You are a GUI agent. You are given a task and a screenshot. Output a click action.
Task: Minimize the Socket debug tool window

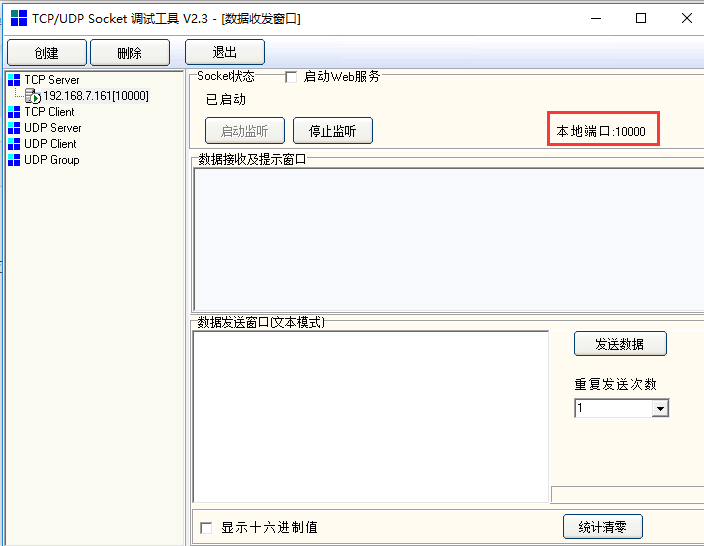(x=596, y=18)
